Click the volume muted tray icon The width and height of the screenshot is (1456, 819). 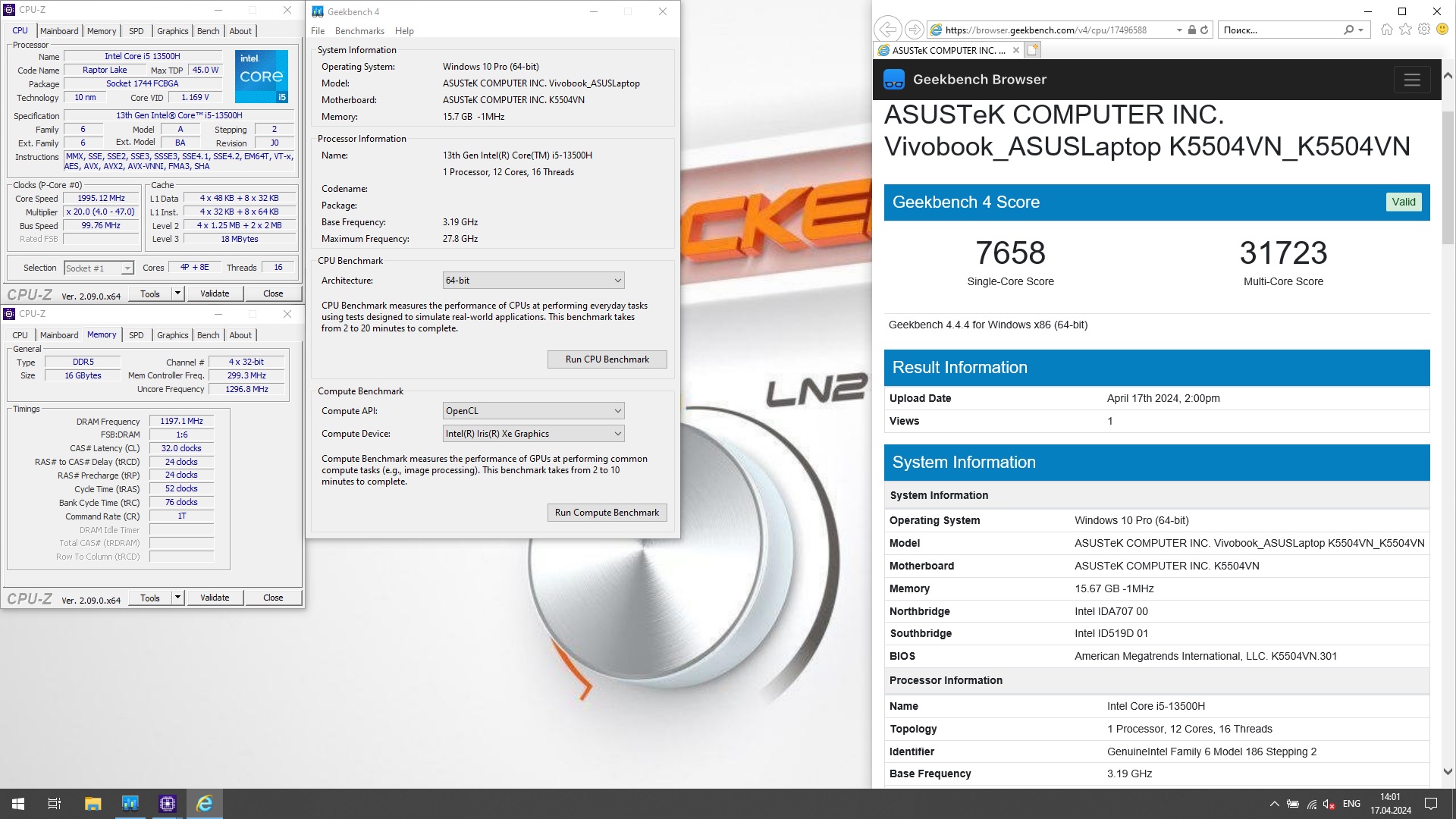(1329, 804)
